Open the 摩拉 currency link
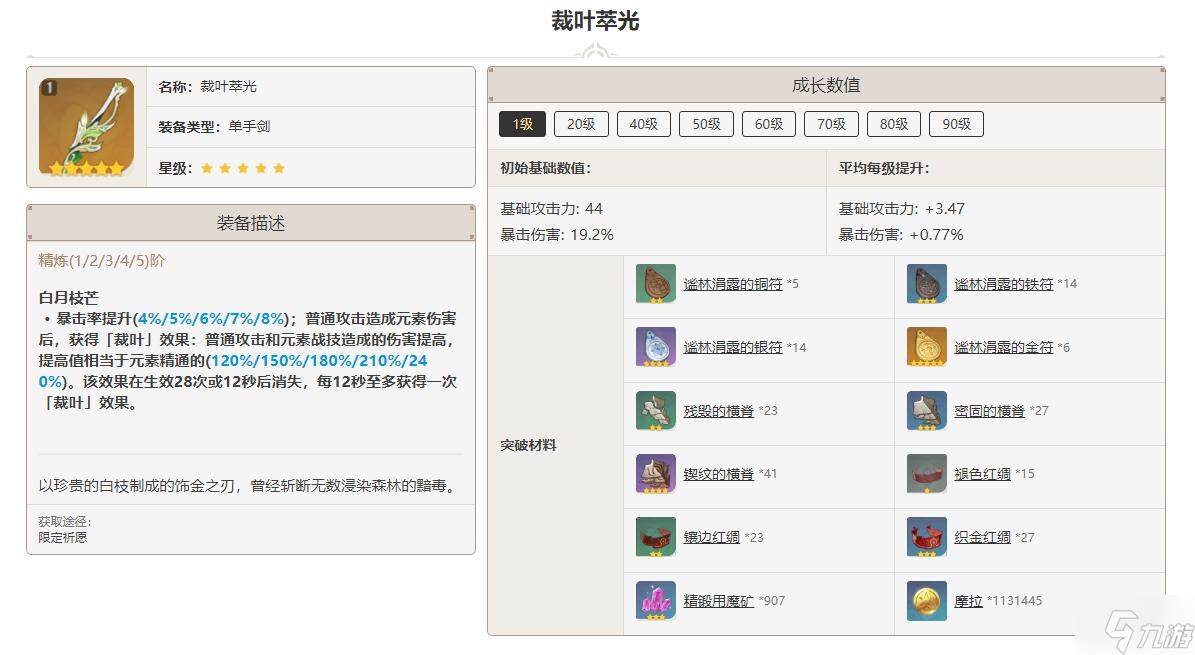This screenshot has height=655, width=1195. [969, 602]
